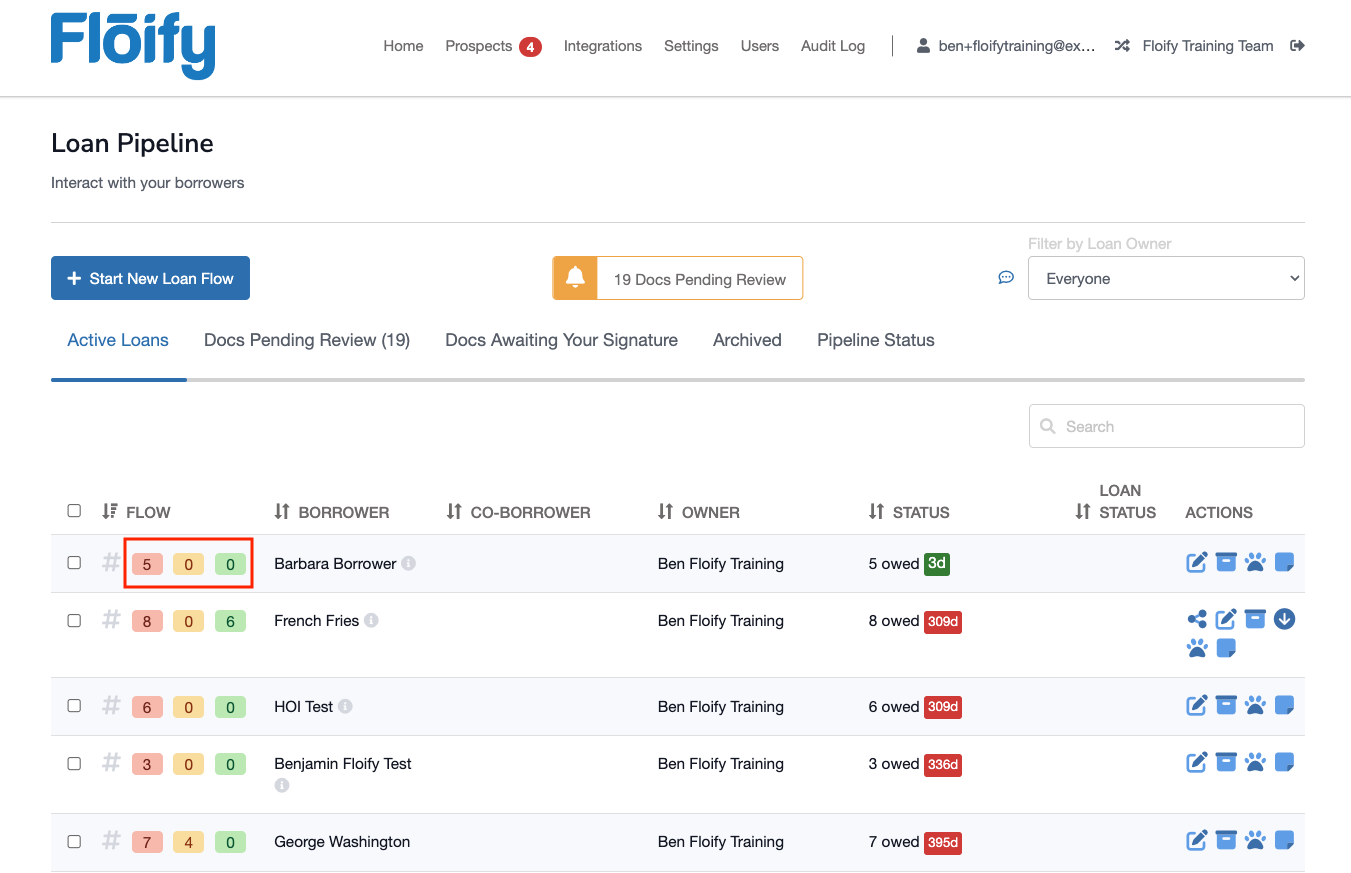Click the edit icon for Barbara Borrower
Viewport: 1351px width, 873px height.
pos(1197,563)
